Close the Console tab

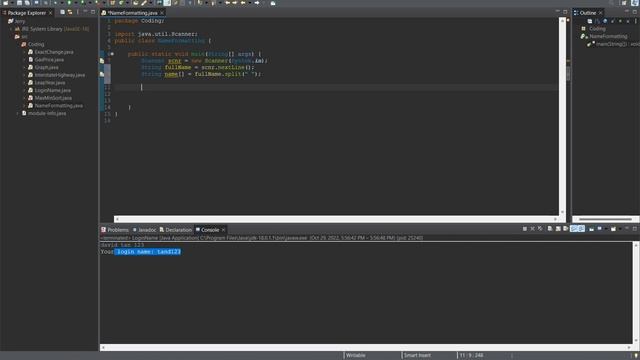tap(223, 230)
